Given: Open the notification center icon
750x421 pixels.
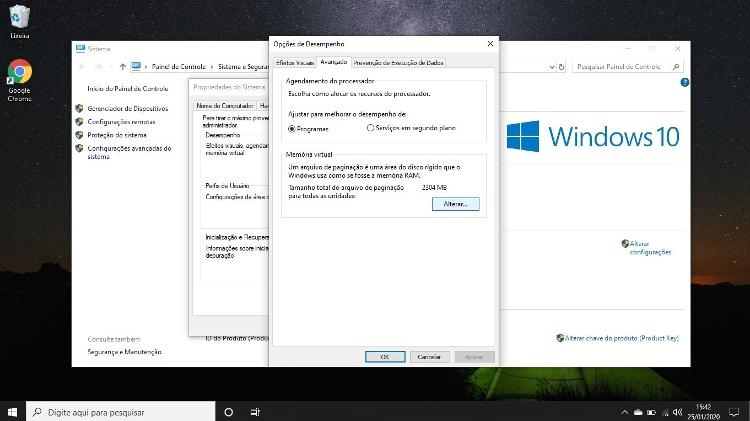Looking at the screenshot, I should [734, 412].
